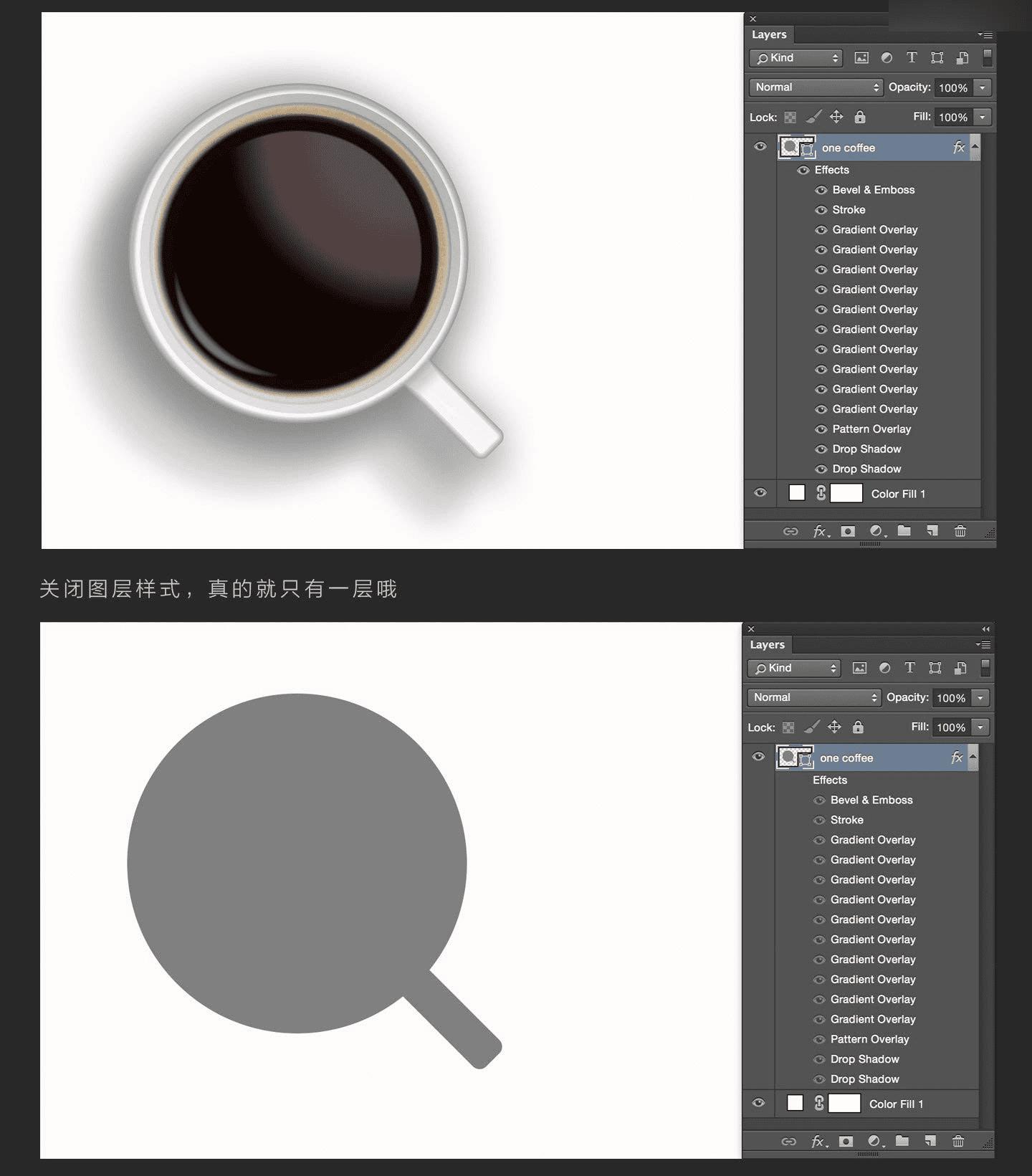Filter for adjustment layers in the upper Layers panel
The width and height of the screenshot is (1032, 1176).
tap(887, 58)
